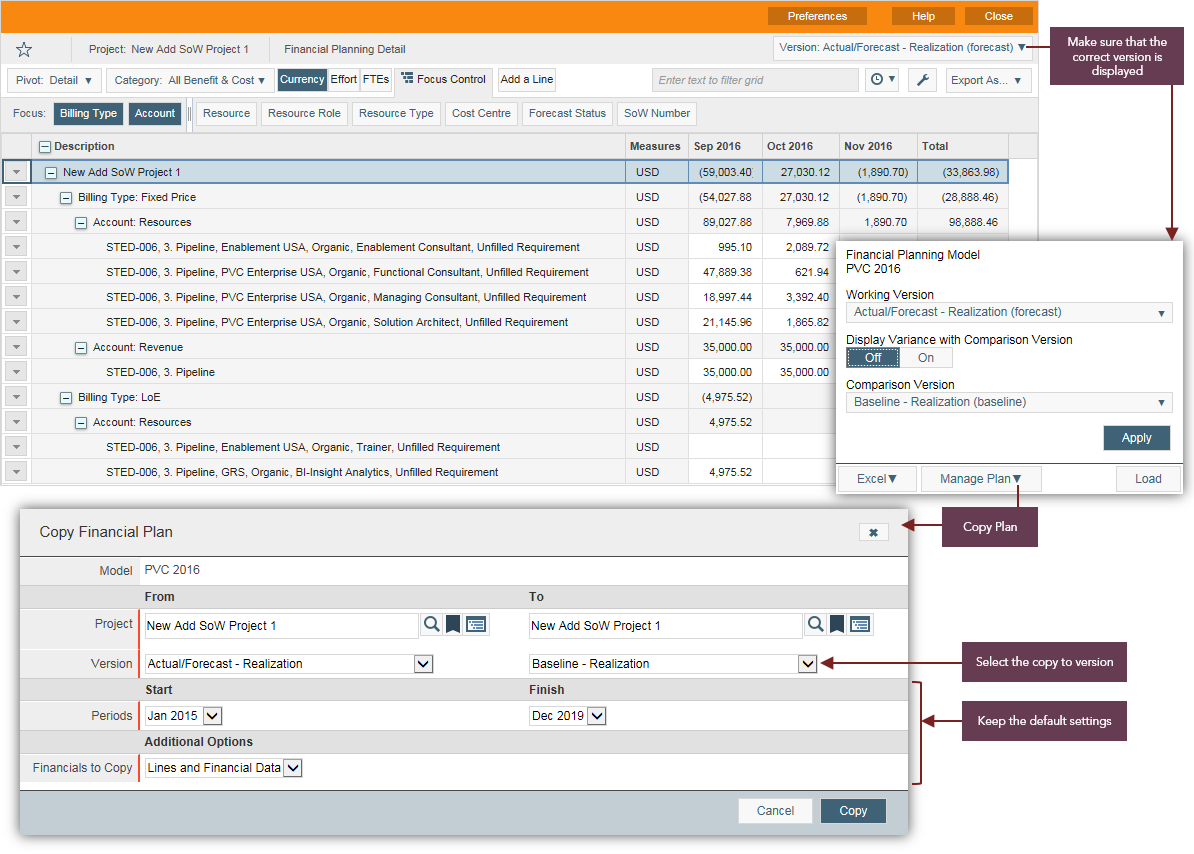Screen dimensions: 1194x854
Task: Click the Focus Control icon button
Action: coord(443,79)
